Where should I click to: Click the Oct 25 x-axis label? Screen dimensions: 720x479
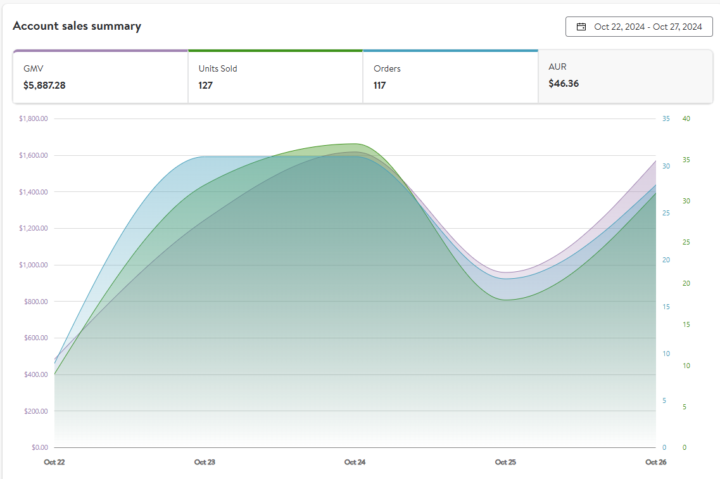[x=505, y=462]
